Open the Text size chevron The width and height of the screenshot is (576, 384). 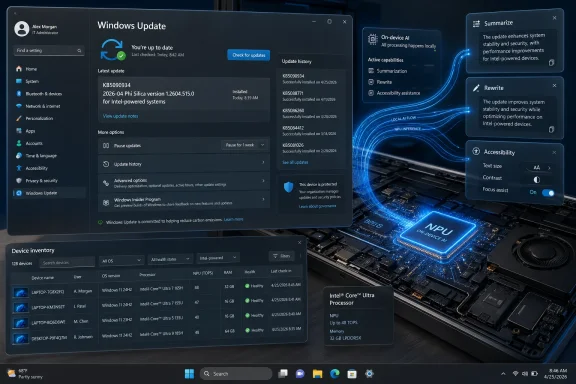(549, 168)
